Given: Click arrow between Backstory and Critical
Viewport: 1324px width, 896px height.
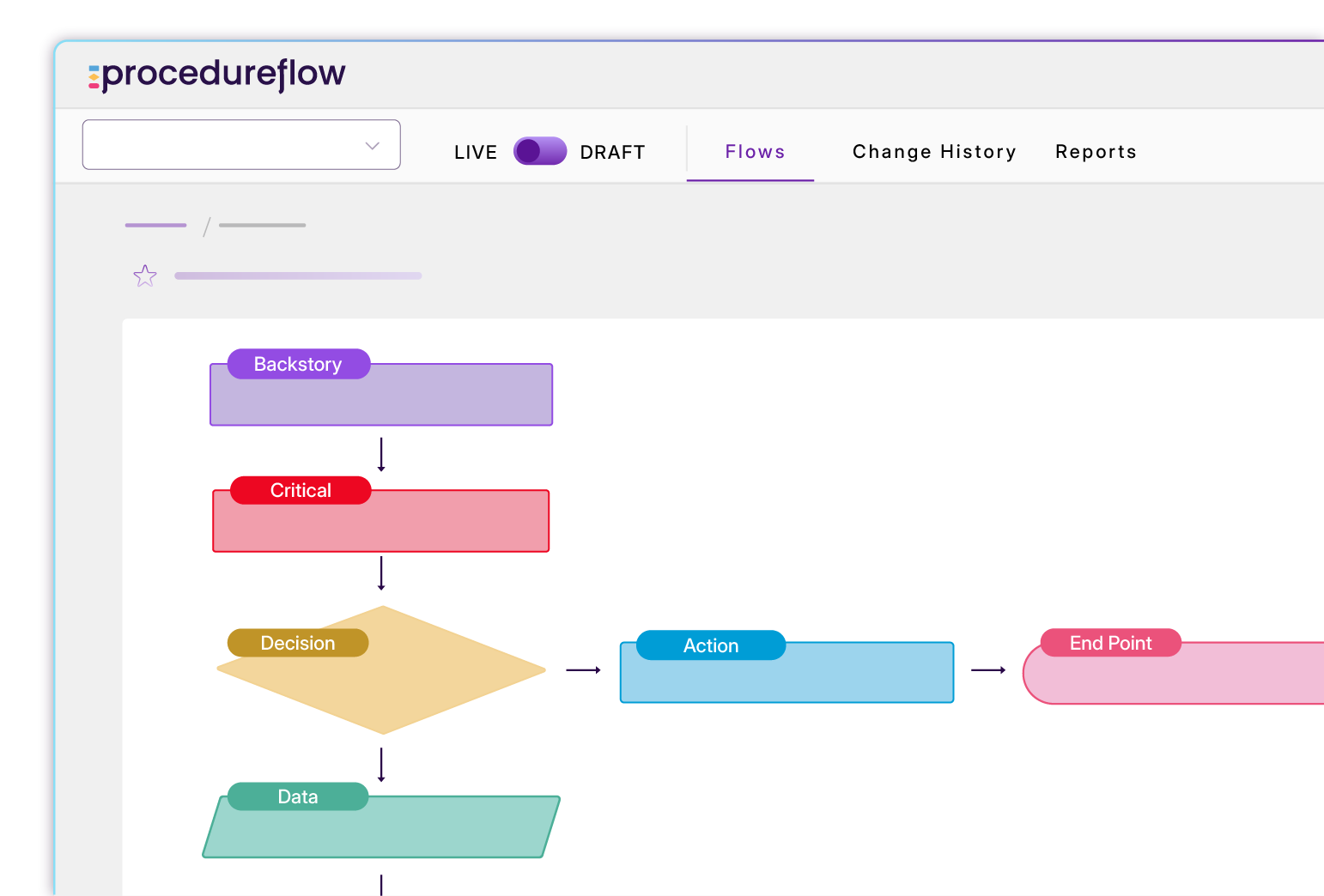Looking at the screenshot, I should (x=381, y=455).
